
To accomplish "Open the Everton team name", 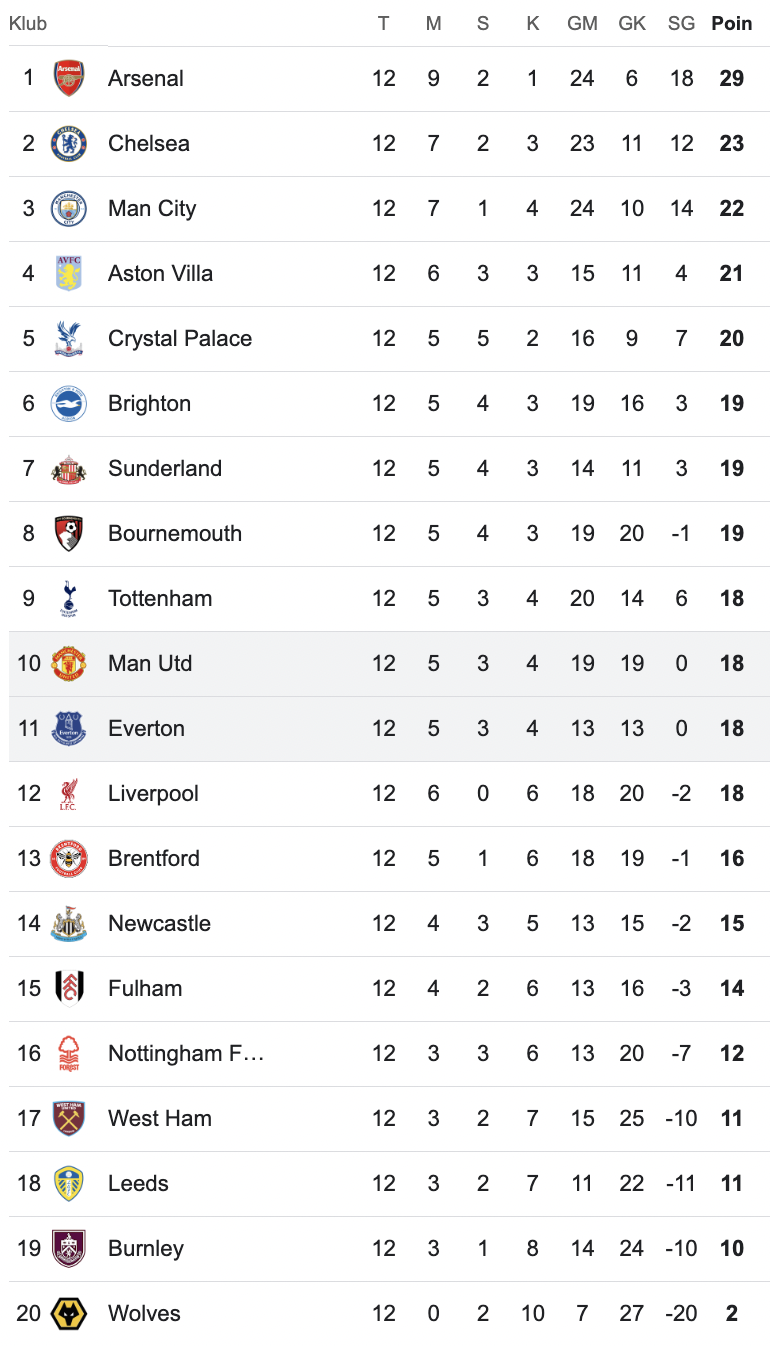I will pos(146,728).
